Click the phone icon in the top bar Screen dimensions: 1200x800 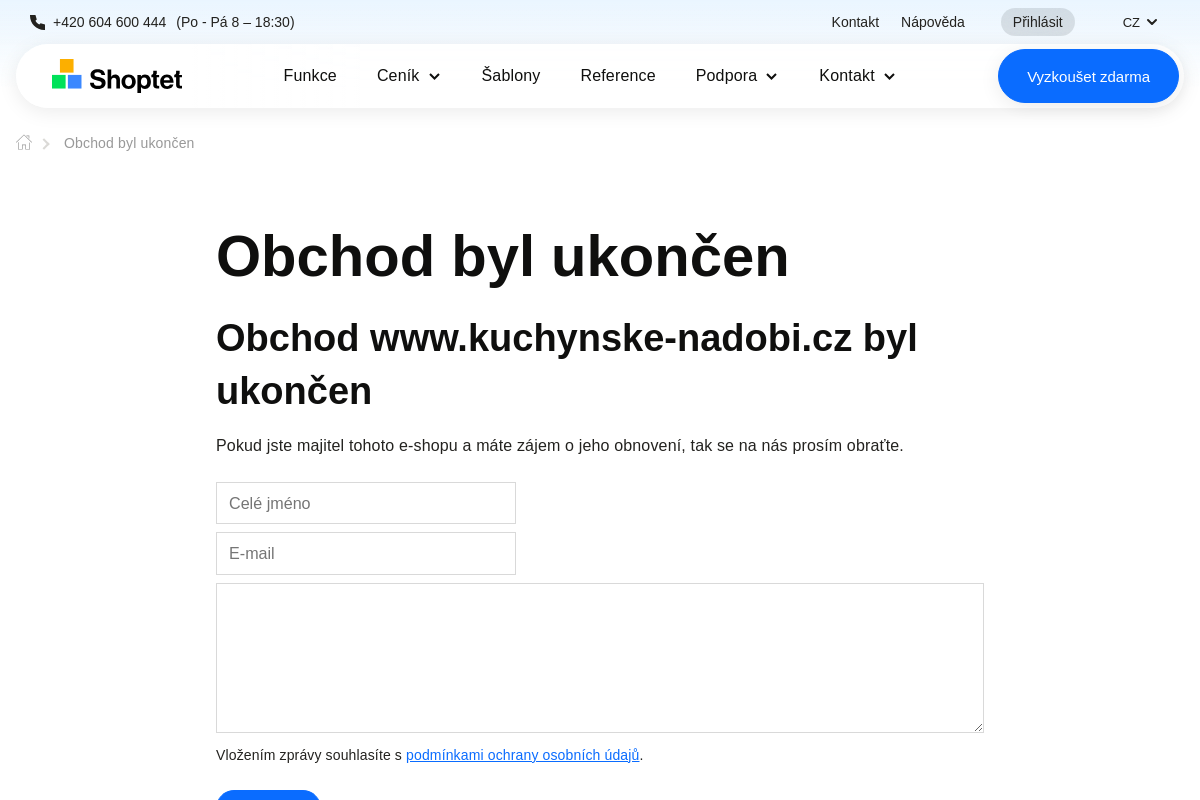coord(37,21)
